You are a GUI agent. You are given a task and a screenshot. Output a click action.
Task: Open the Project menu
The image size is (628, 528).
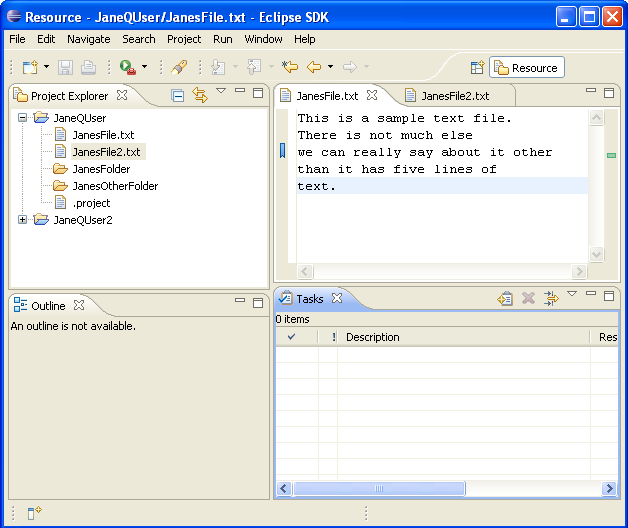tap(184, 39)
